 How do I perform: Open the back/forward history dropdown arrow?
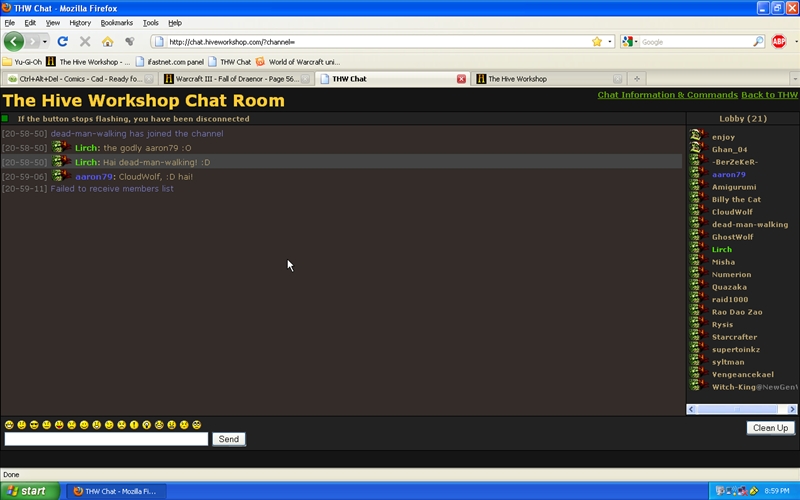[x=45, y=42]
